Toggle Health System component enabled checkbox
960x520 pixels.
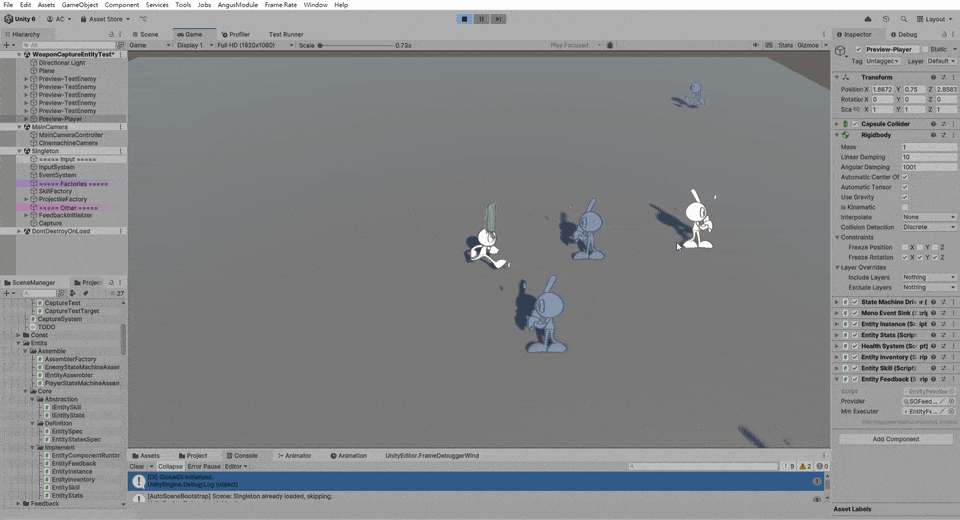pos(855,346)
